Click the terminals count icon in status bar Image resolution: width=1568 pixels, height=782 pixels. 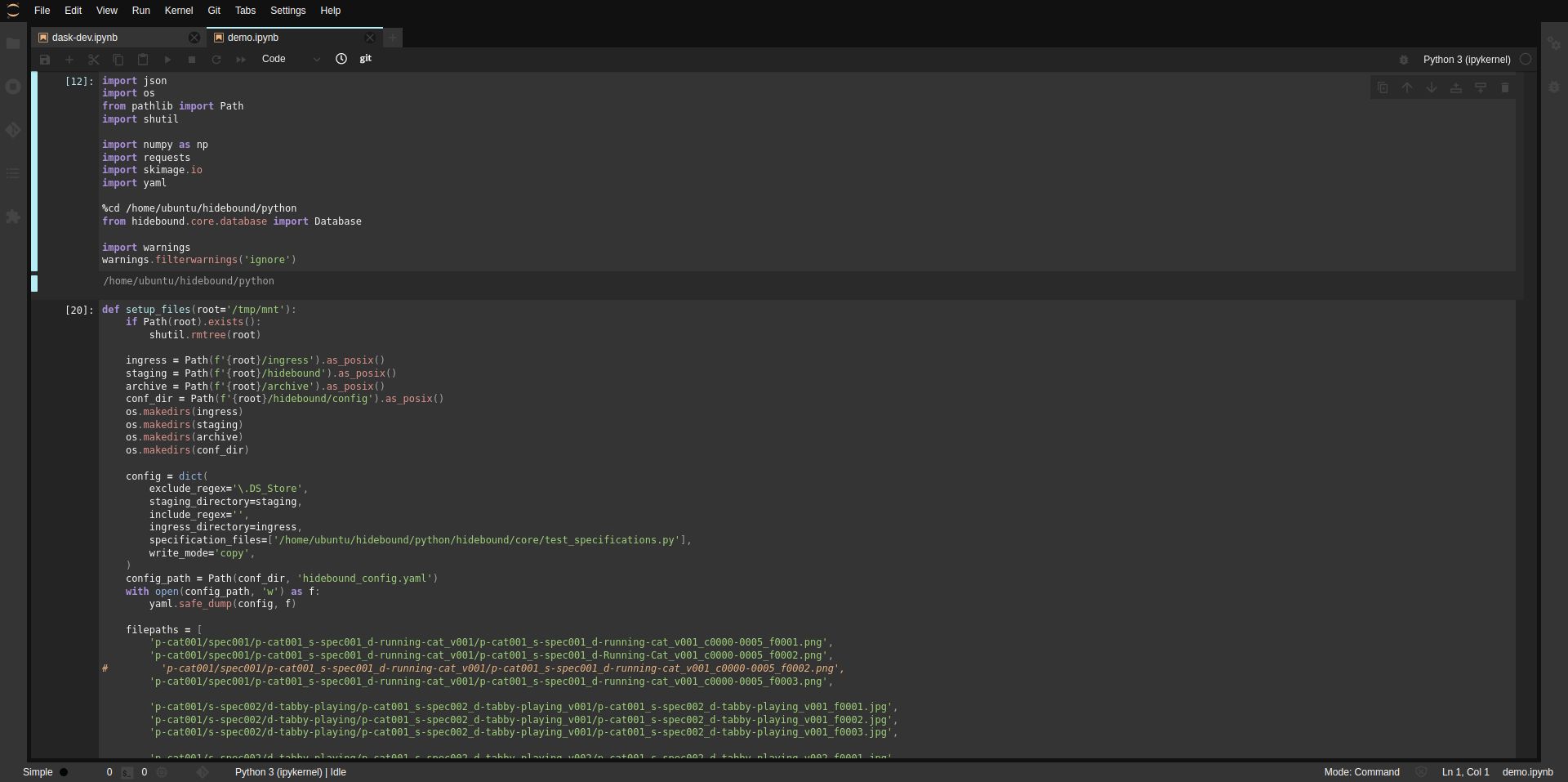point(127,772)
